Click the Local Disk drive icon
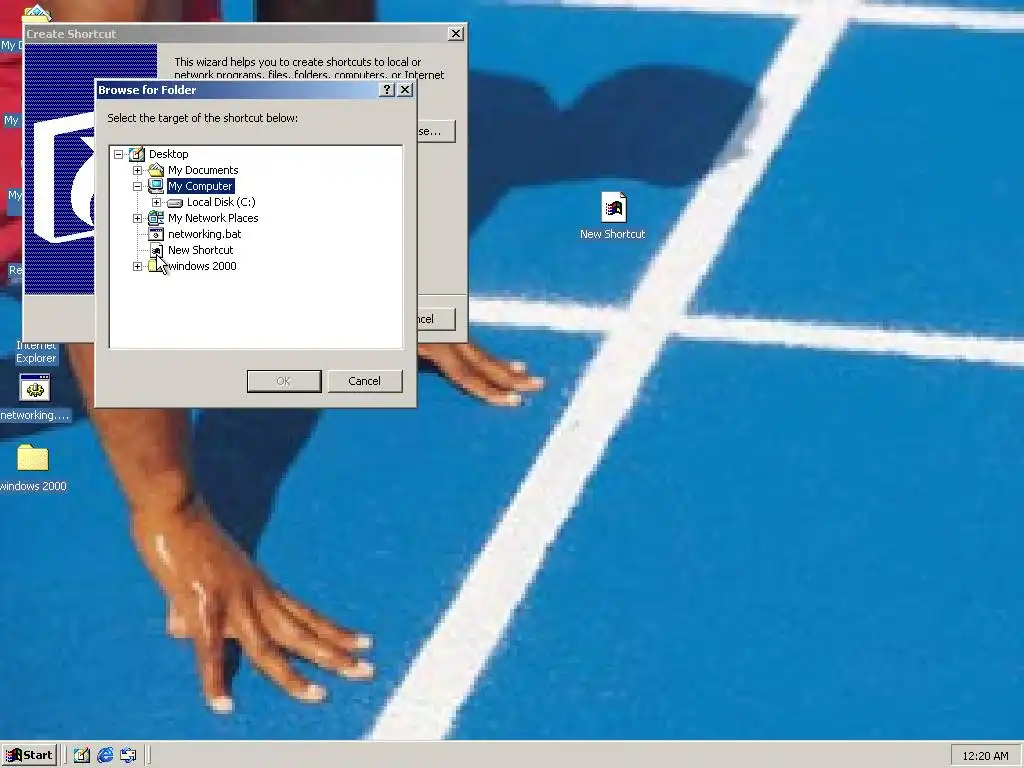 [x=174, y=202]
